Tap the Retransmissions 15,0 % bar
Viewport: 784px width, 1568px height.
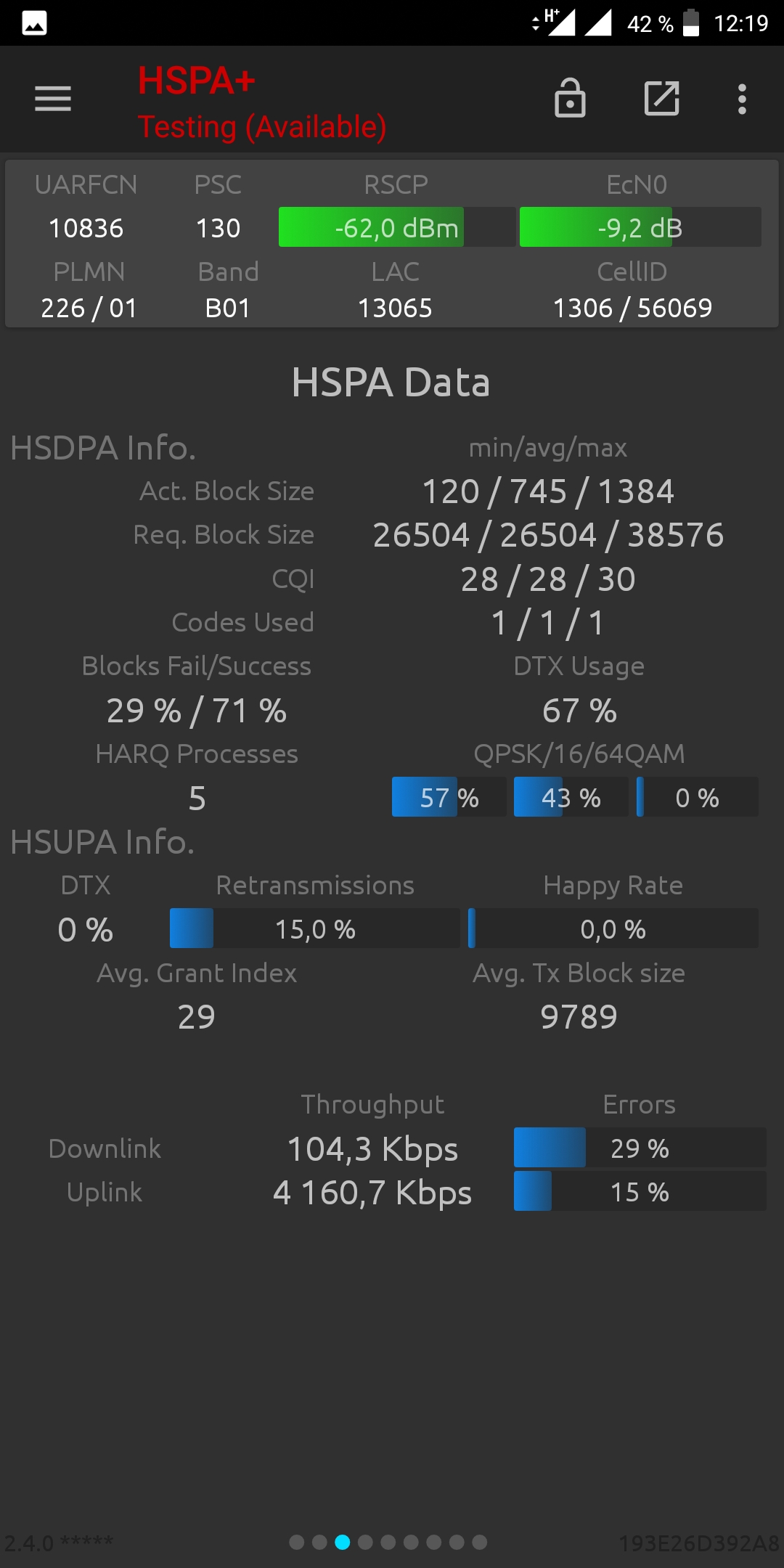[315, 928]
